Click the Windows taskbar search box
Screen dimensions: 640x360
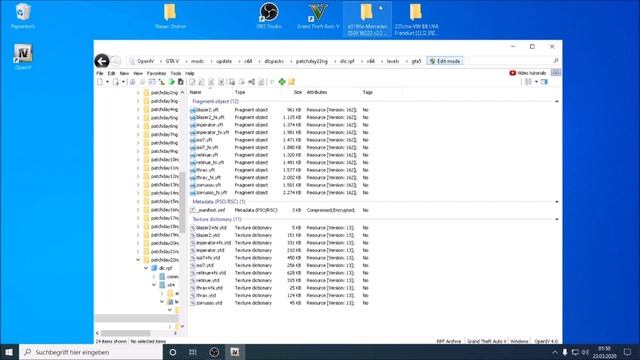tap(91, 352)
